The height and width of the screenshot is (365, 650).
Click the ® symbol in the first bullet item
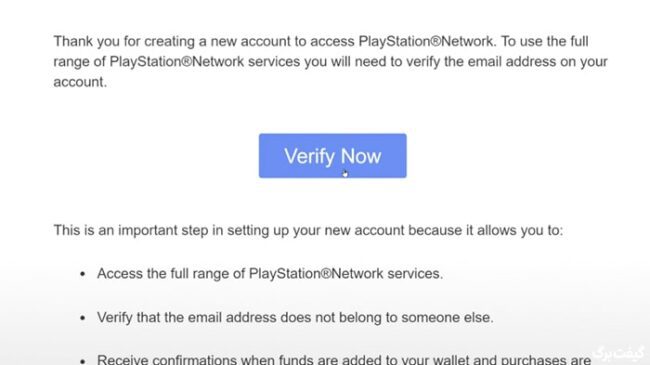click(x=326, y=274)
